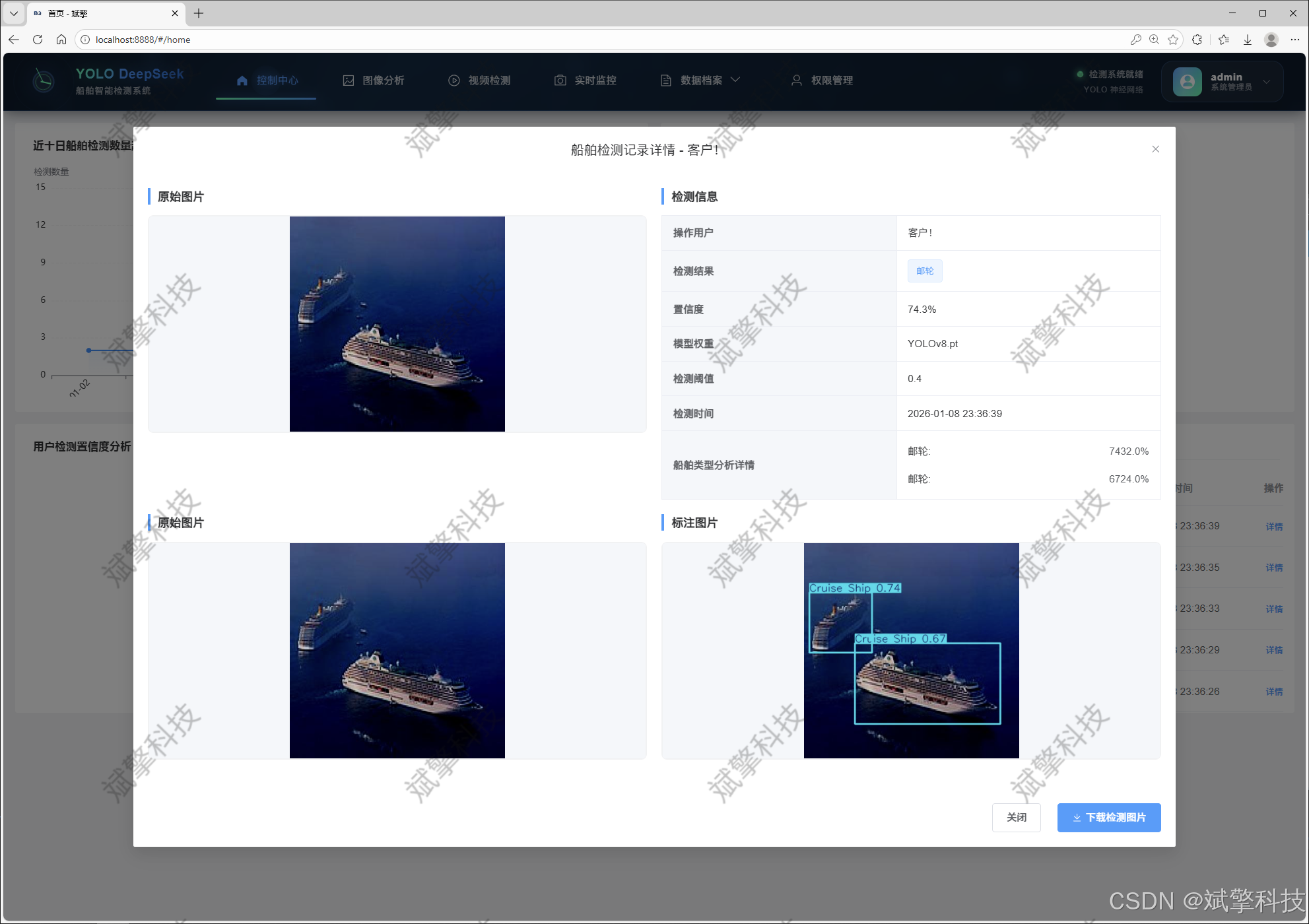
Task: Click the 邮轮 detection result tag
Action: [x=924, y=271]
